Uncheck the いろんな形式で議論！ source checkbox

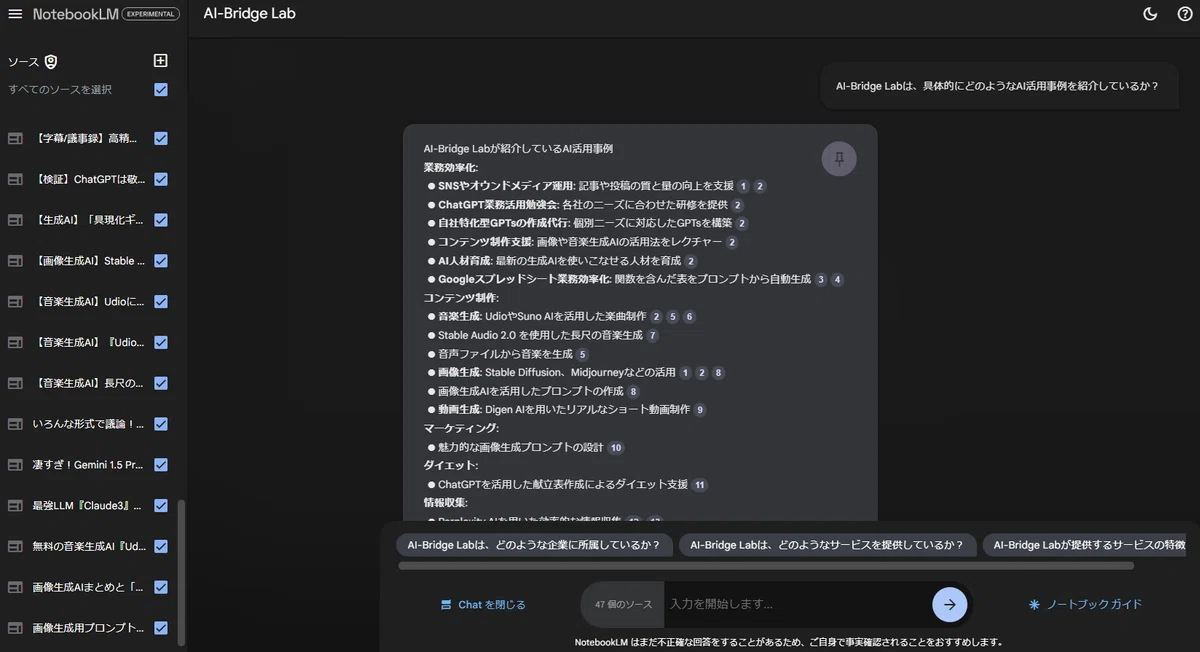161,424
